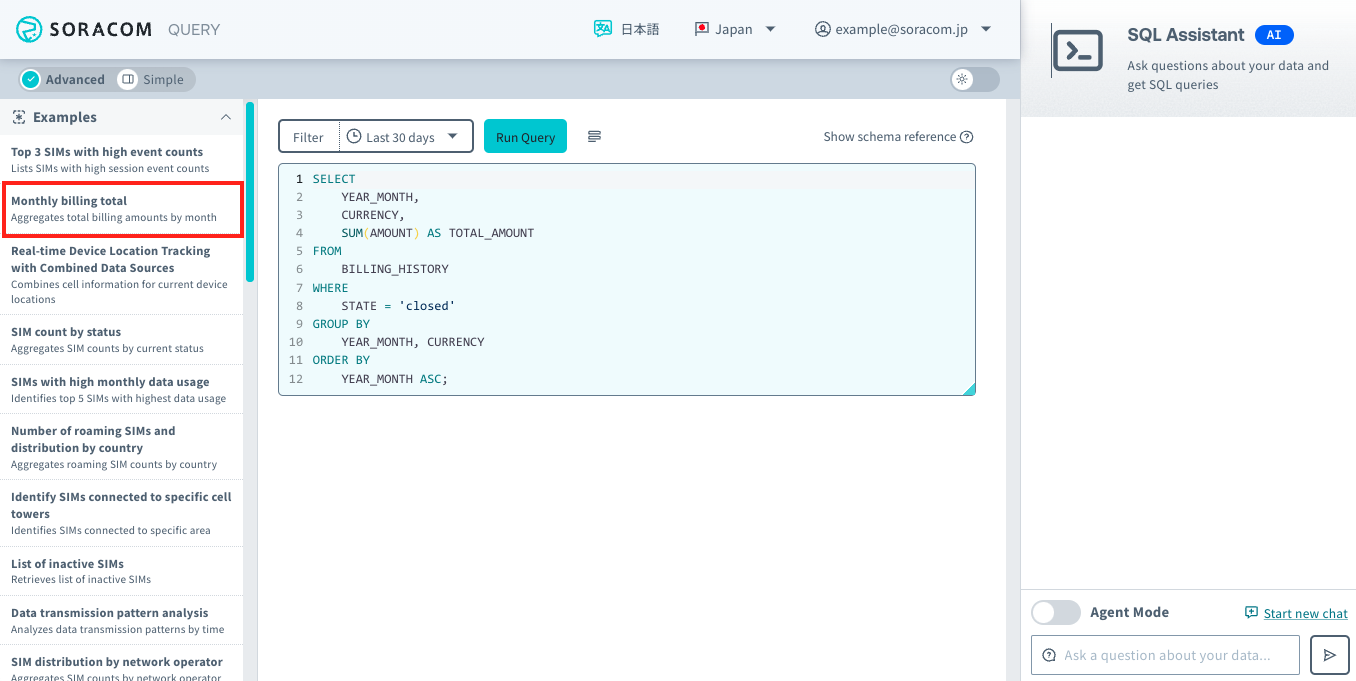Enable the dark theme toggle
The height and width of the screenshot is (681, 1356).
973,79
